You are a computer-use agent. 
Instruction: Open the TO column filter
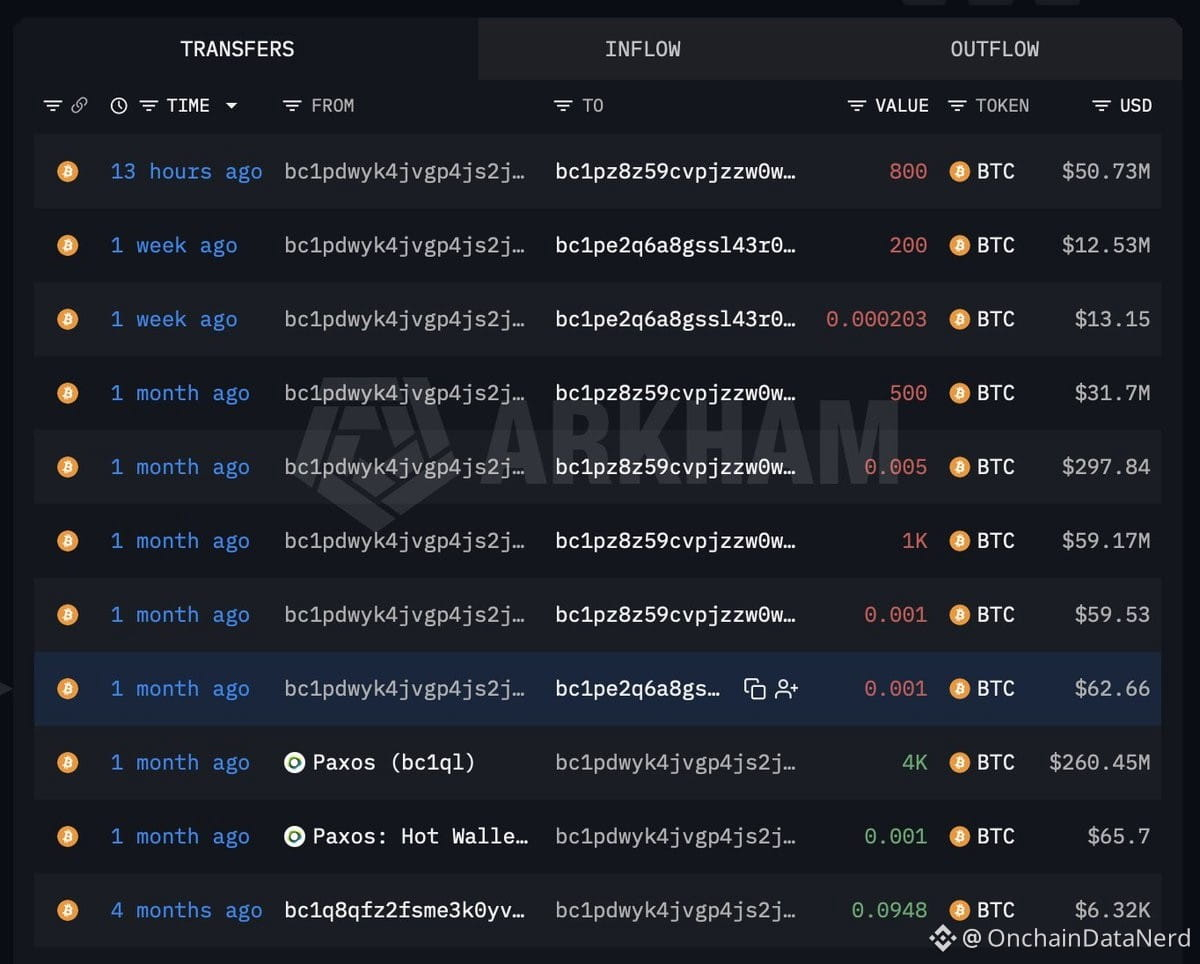pyautogui.click(x=563, y=105)
